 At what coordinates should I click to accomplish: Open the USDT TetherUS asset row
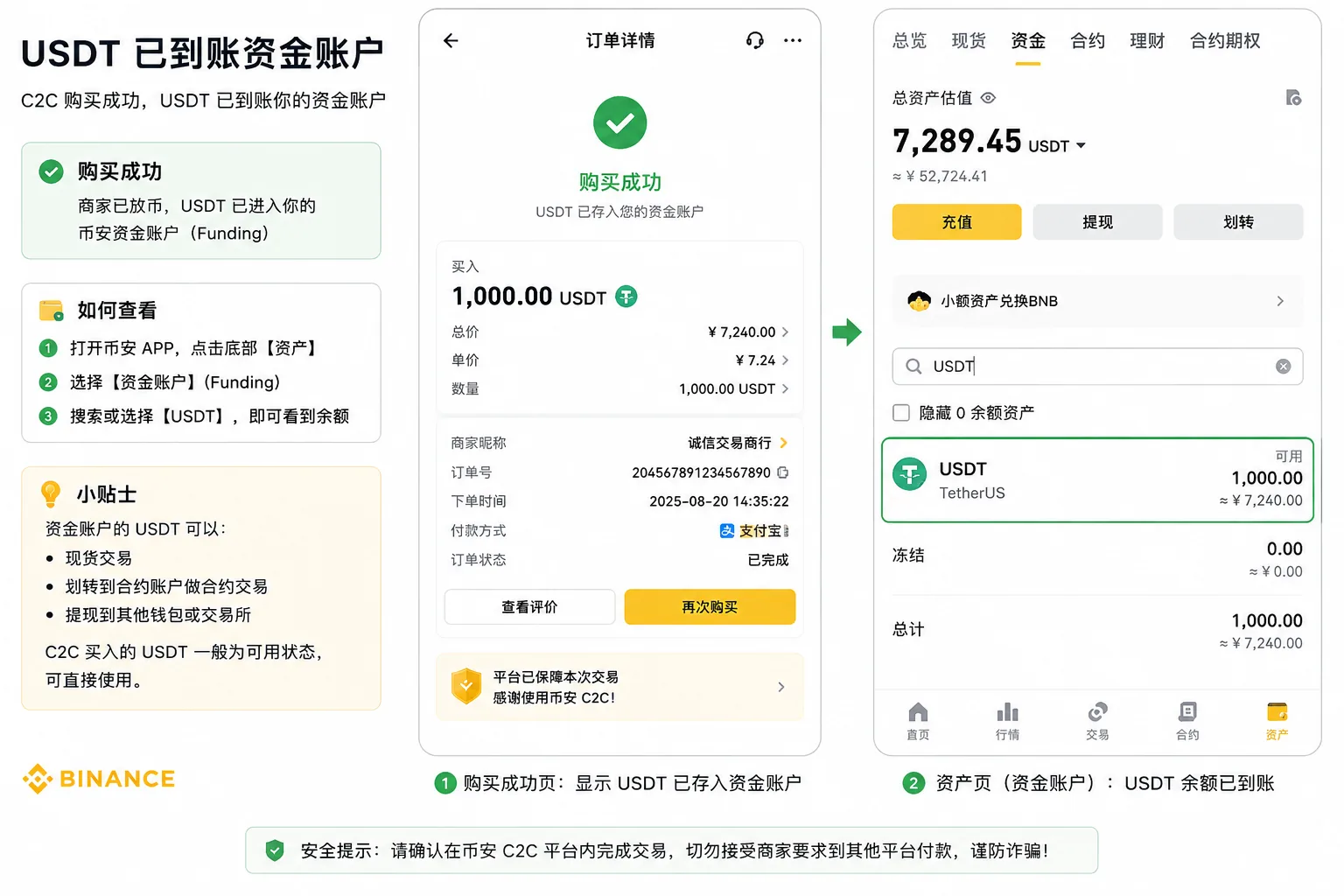coord(1097,479)
